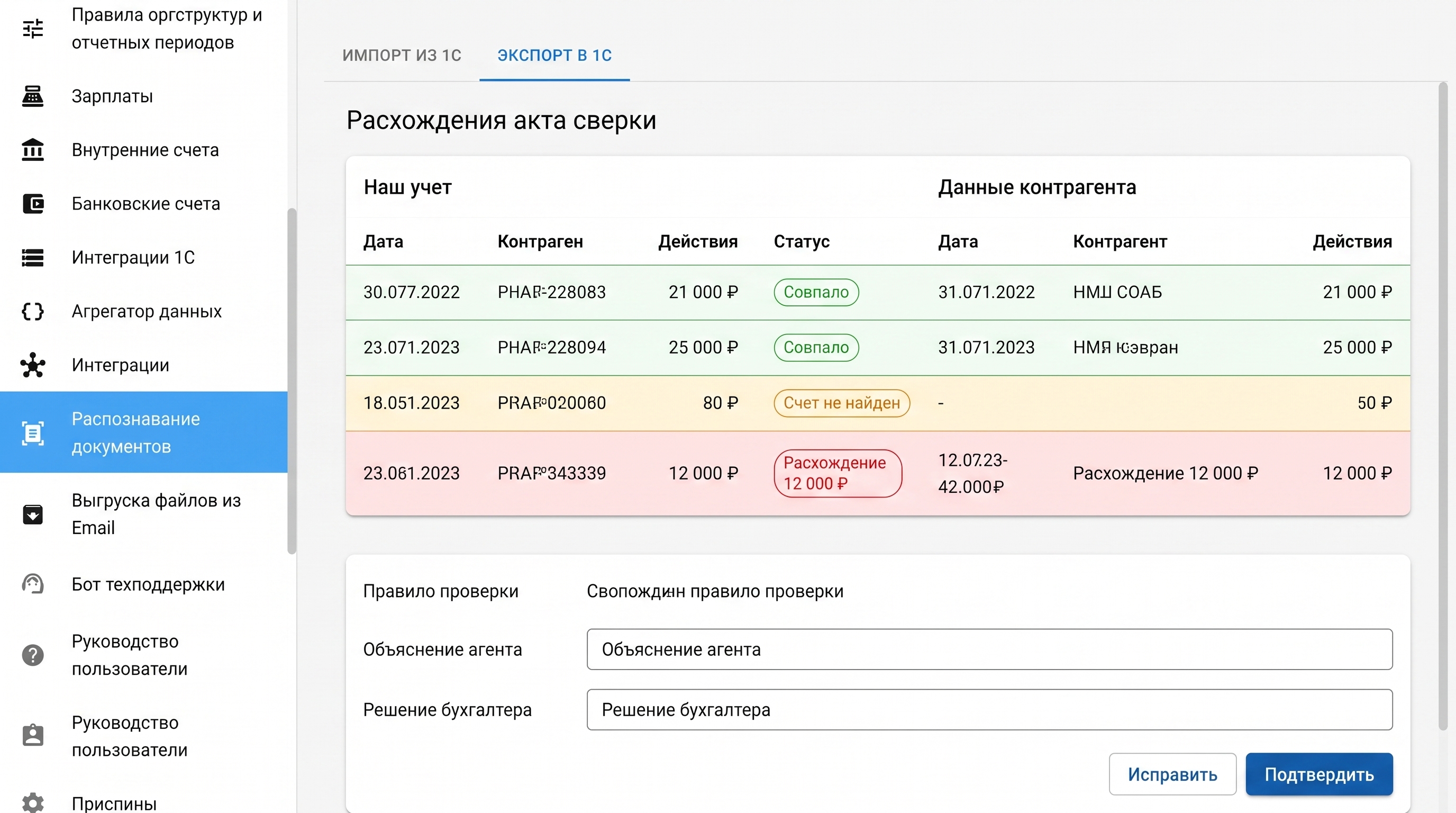This screenshot has width=1456, height=813.
Task: Switch to the ЭКСПОРТ В 1С tab
Action: (554, 55)
